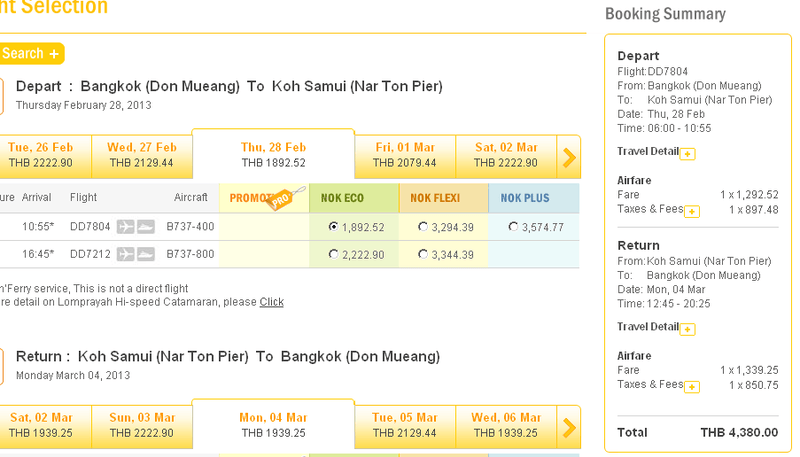Open the Search + button

coord(30,54)
